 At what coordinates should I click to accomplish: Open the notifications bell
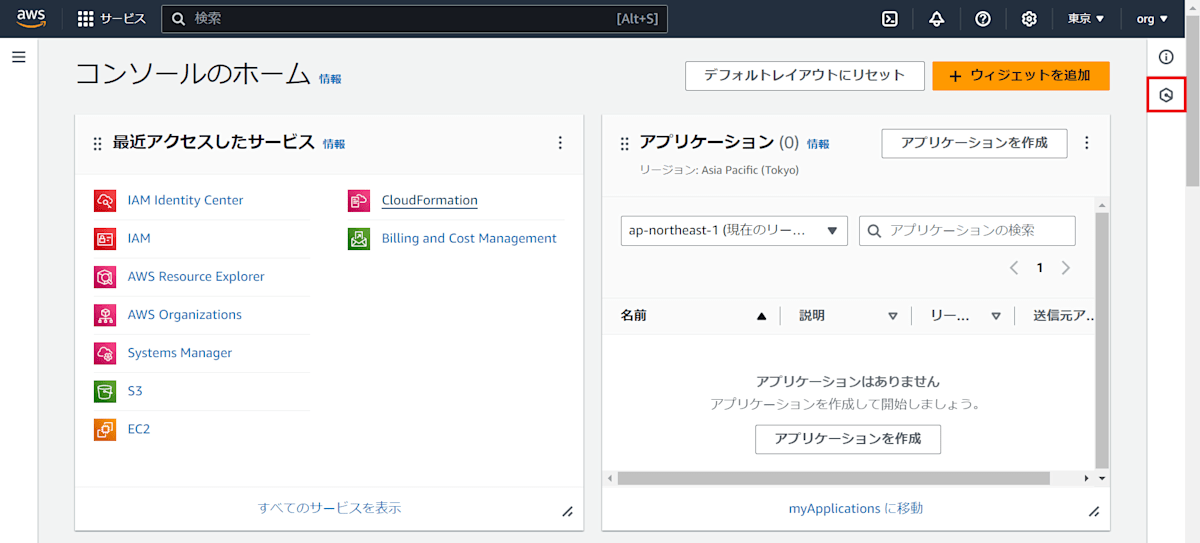[937, 19]
